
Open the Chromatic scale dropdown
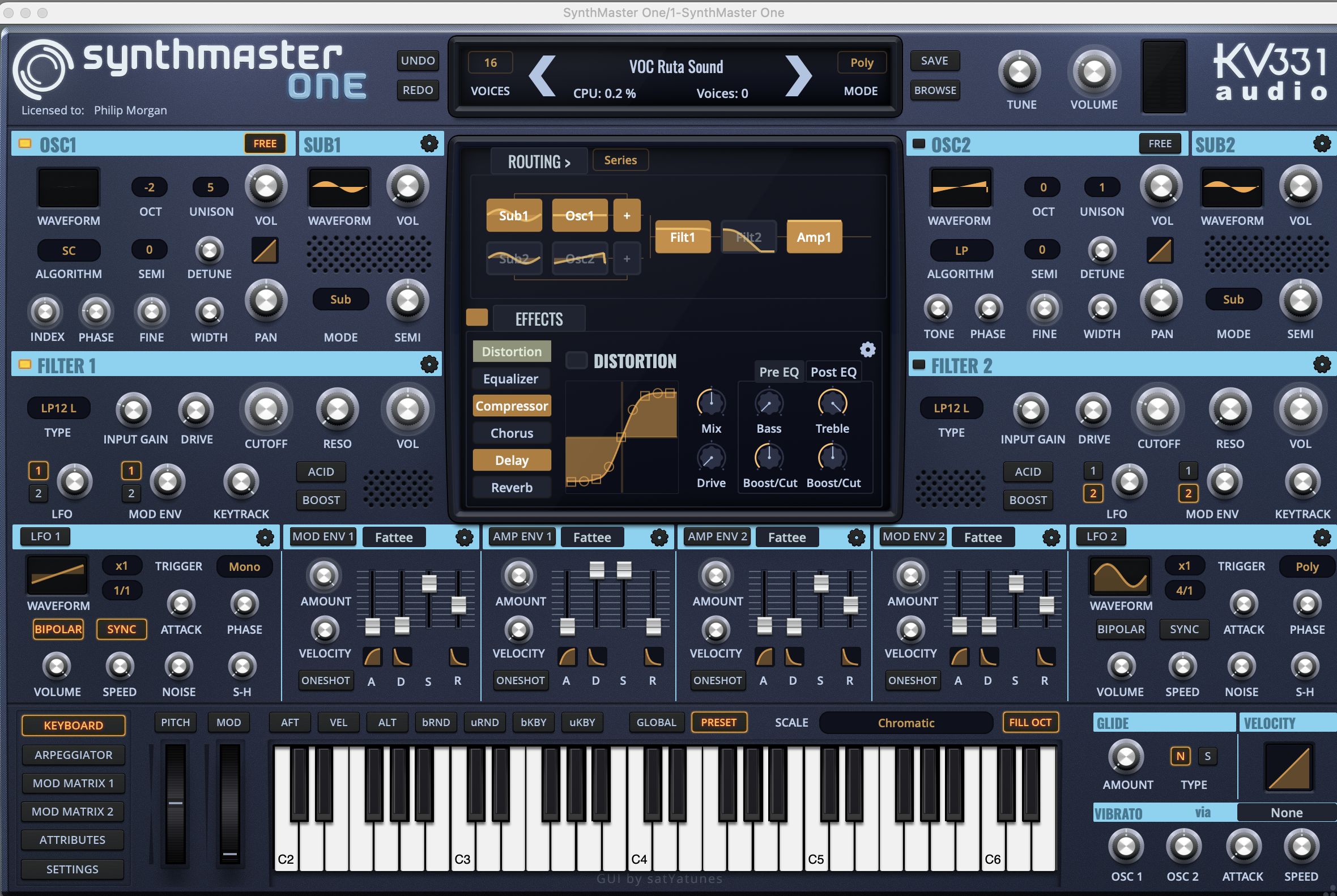pyautogui.click(x=905, y=723)
